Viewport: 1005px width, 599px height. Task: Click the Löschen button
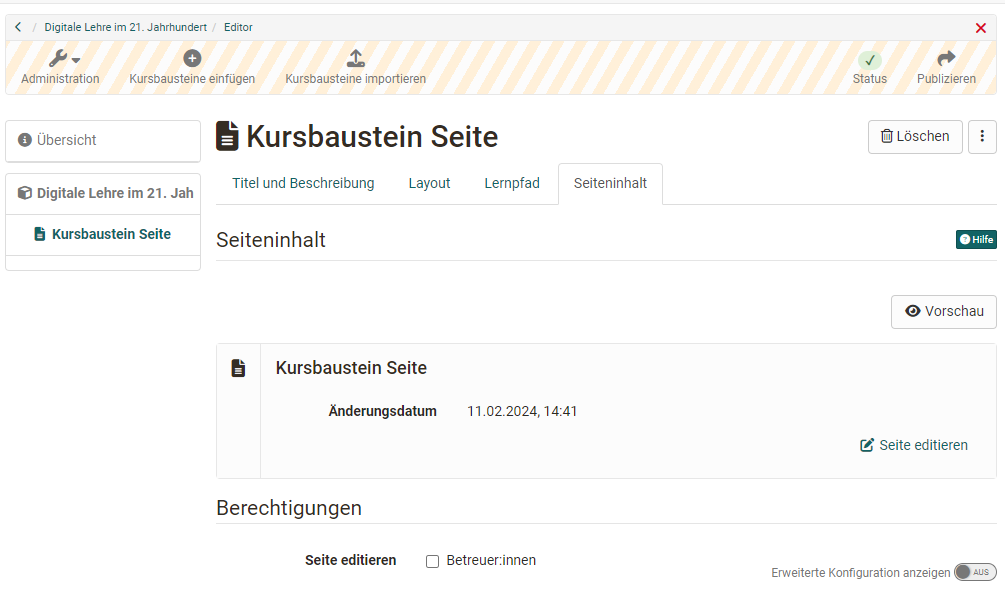point(914,137)
